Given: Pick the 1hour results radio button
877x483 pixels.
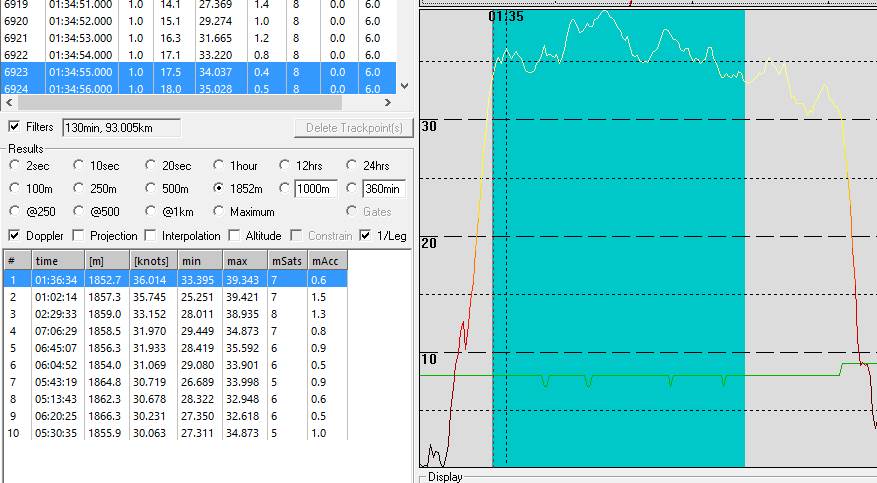Looking at the screenshot, I should pos(219,166).
